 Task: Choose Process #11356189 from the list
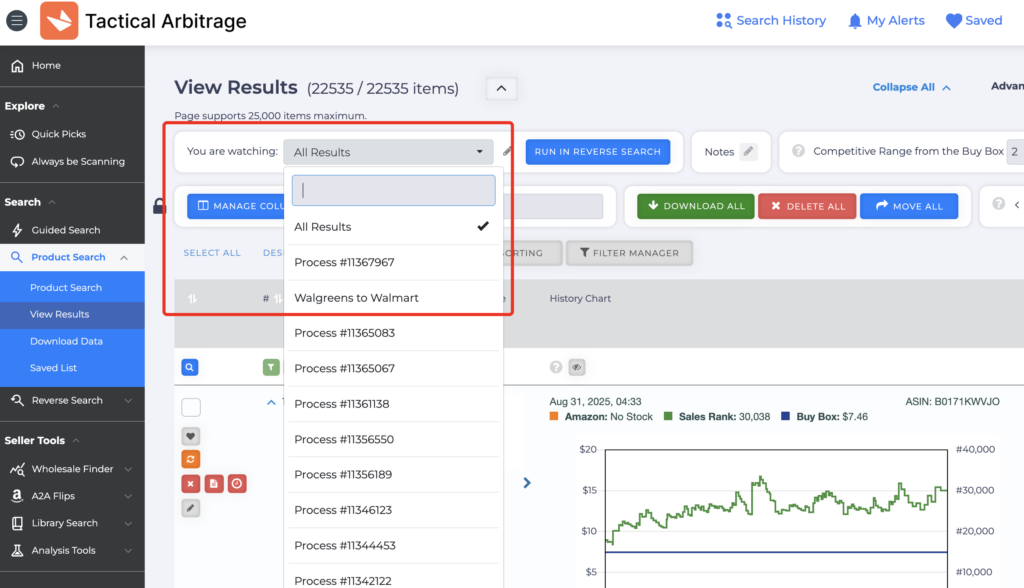[x=393, y=474]
